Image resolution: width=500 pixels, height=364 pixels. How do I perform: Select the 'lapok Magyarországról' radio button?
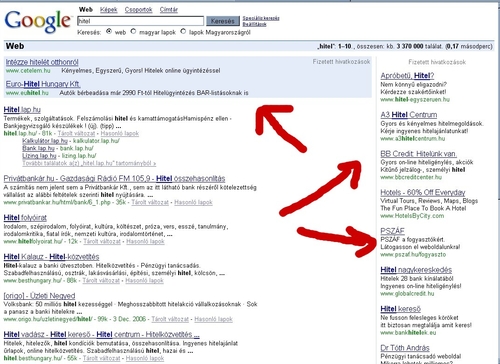click(183, 31)
